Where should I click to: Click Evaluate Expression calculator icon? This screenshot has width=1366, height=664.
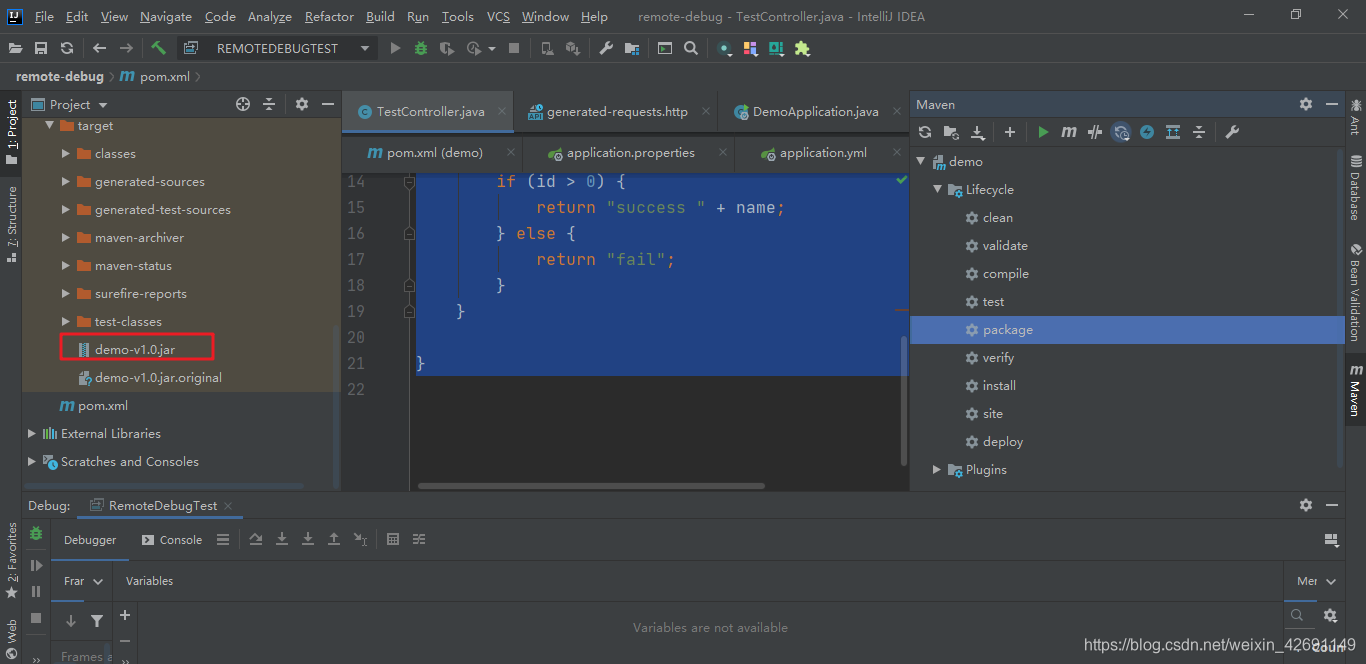click(393, 539)
